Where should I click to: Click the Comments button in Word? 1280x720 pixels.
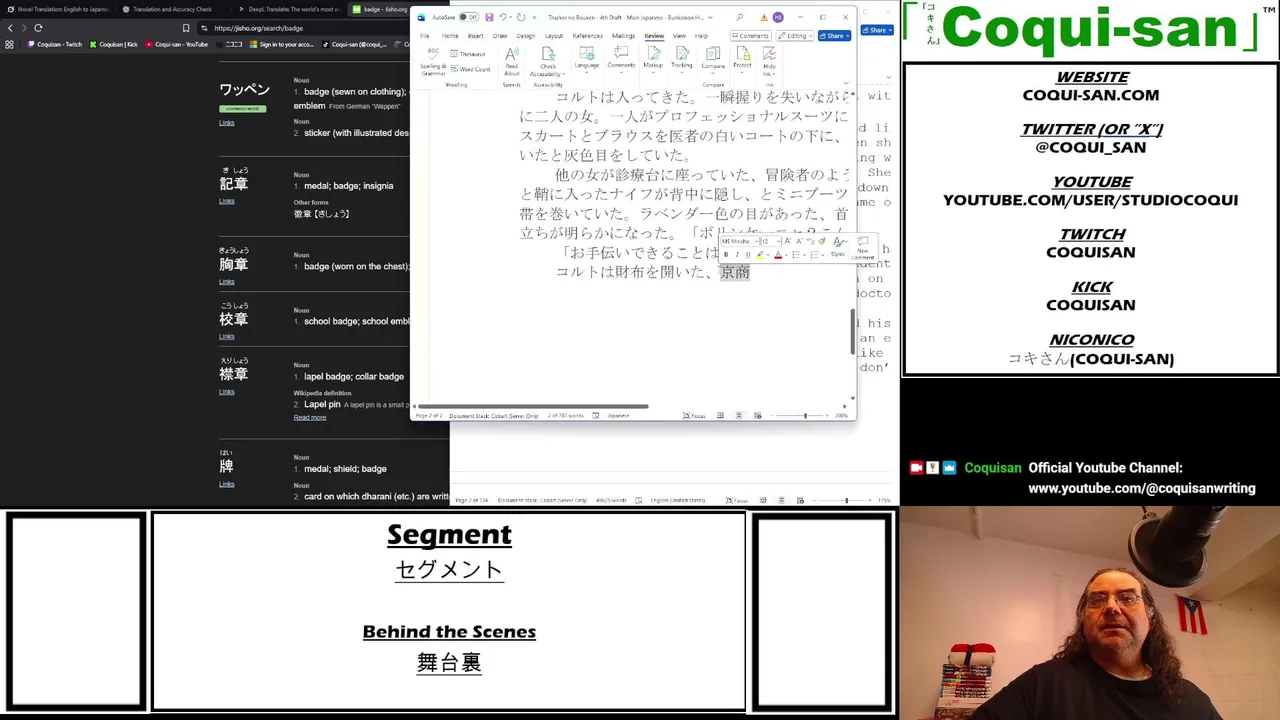750,36
